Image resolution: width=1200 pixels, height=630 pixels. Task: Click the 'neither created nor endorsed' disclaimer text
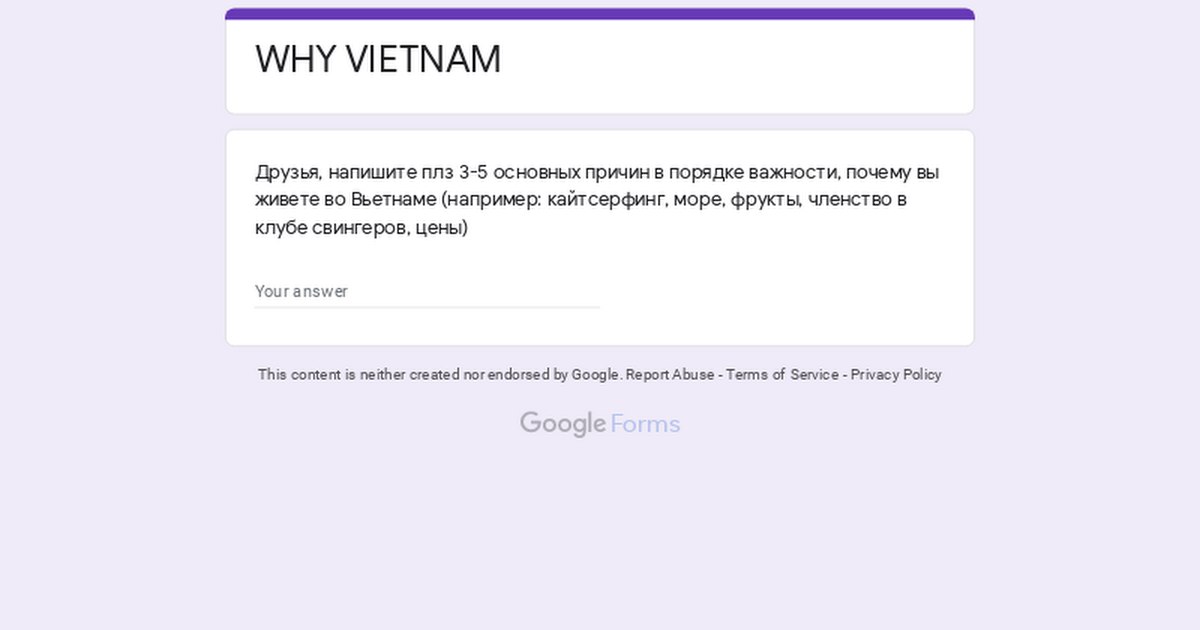(440, 375)
